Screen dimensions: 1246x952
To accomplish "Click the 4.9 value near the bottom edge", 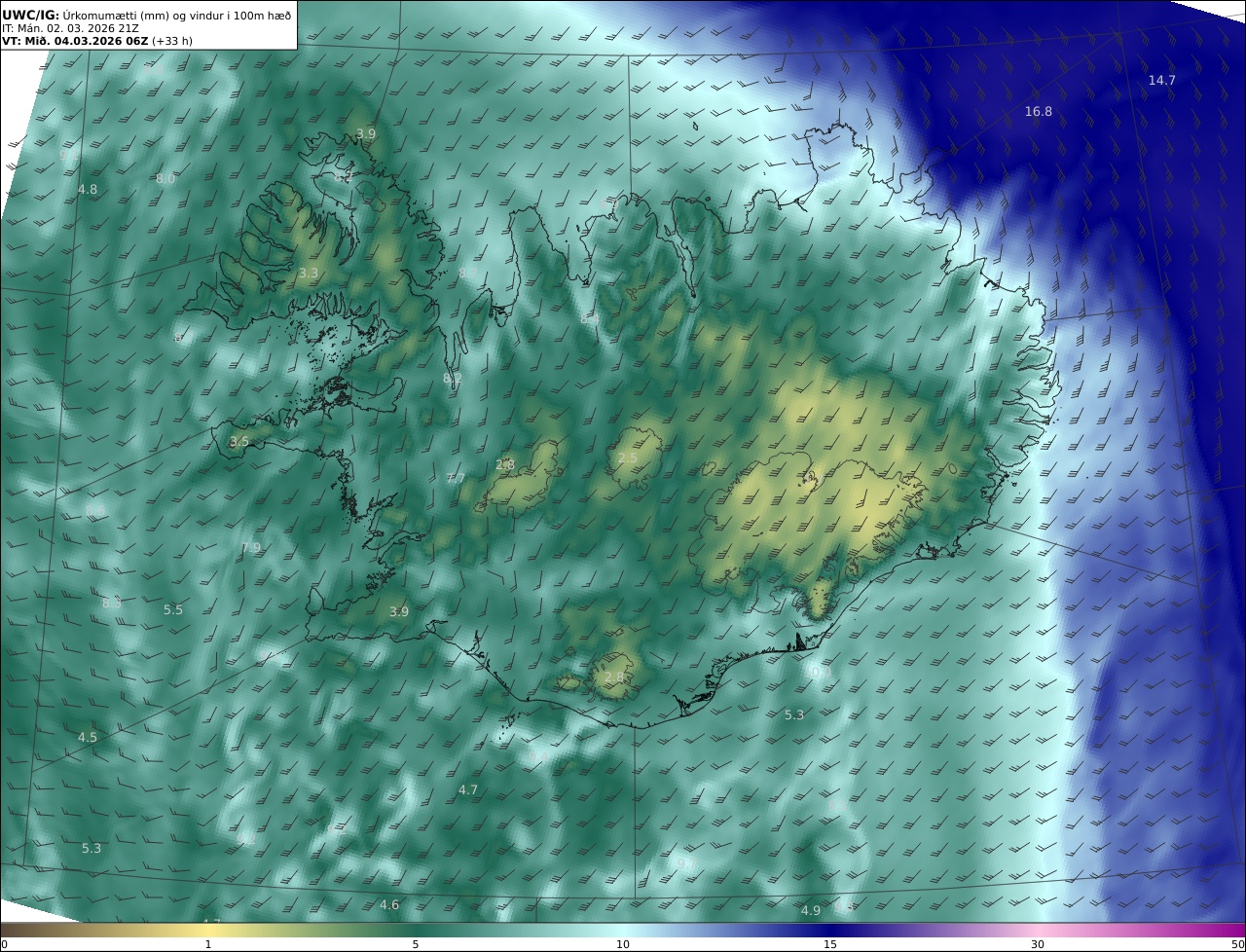I will coord(811,910).
